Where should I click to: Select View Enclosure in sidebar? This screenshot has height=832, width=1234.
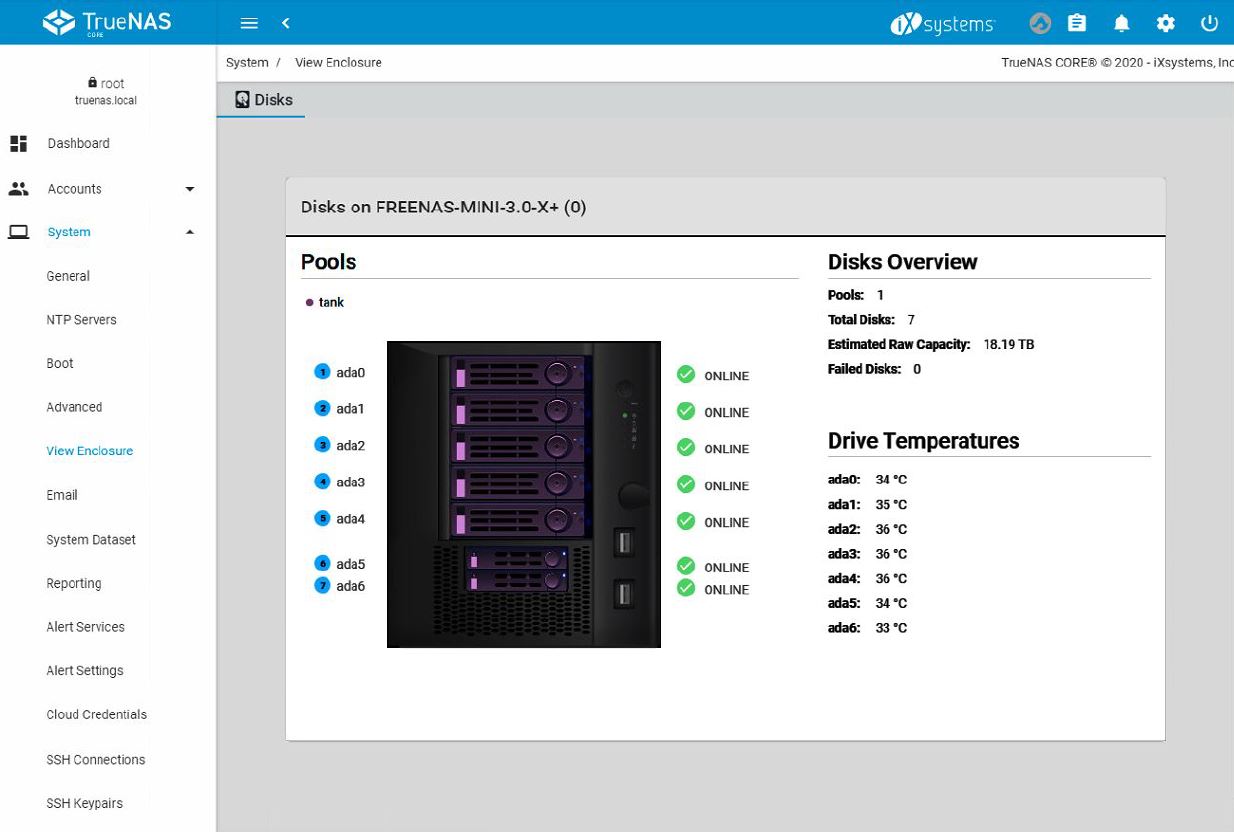coord(89,451)
